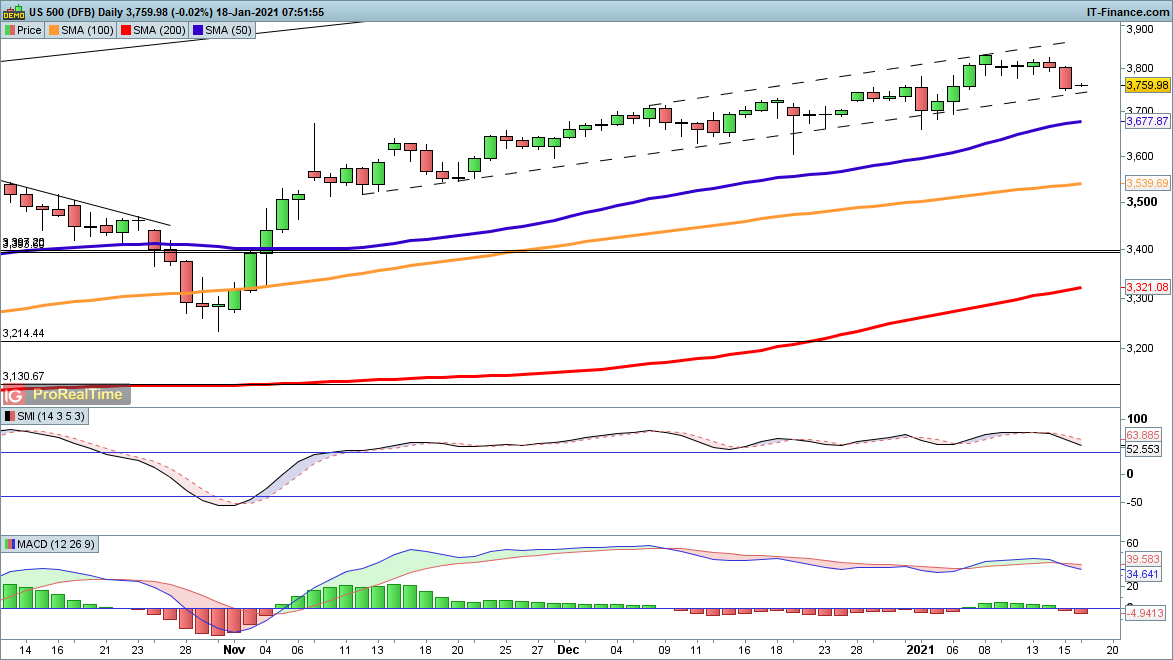Click the blue SMA (50) color swatch
The height and width of the screenshot is (660, 1173).
point(198,30)
